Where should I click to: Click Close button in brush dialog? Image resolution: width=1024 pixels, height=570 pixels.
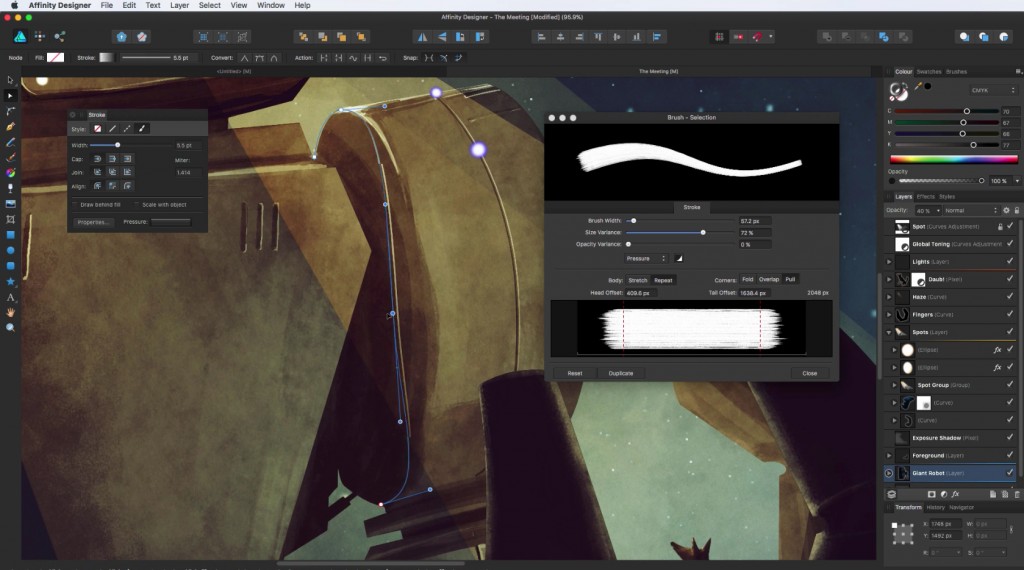[x=810, y=373]
